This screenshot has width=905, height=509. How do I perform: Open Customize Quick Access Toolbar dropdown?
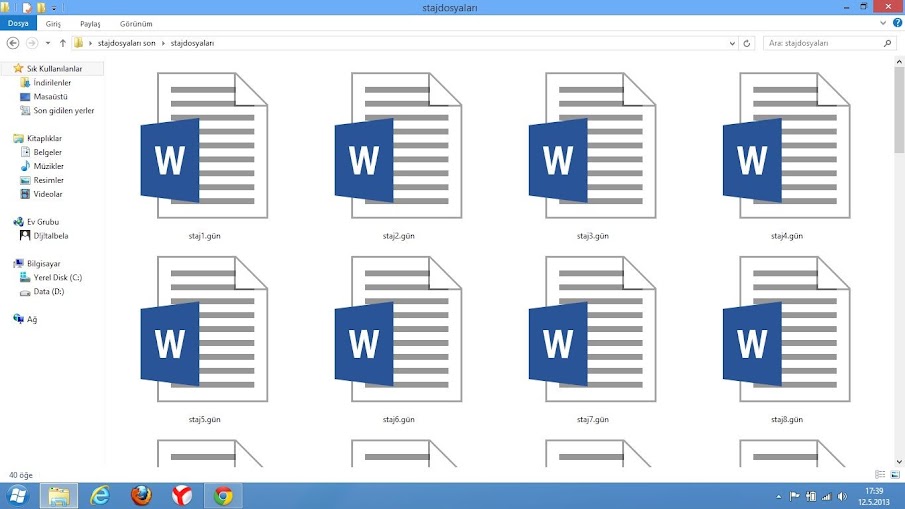coord(54,8)
